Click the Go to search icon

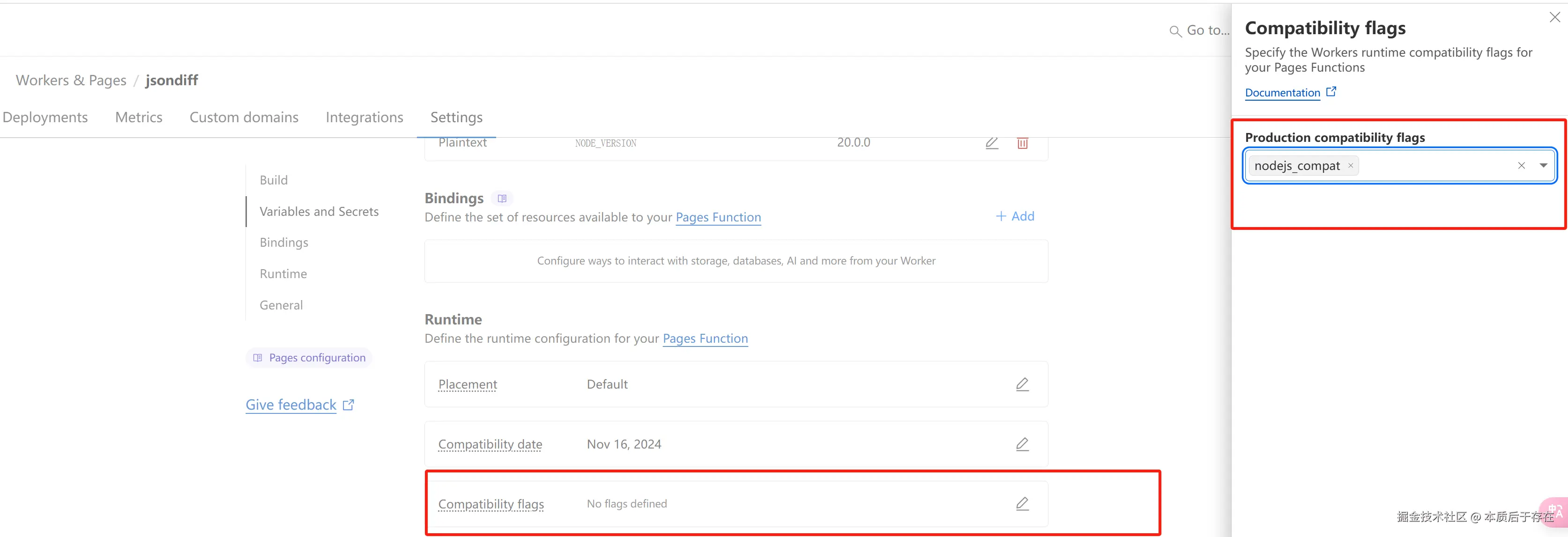point(1175,31)
